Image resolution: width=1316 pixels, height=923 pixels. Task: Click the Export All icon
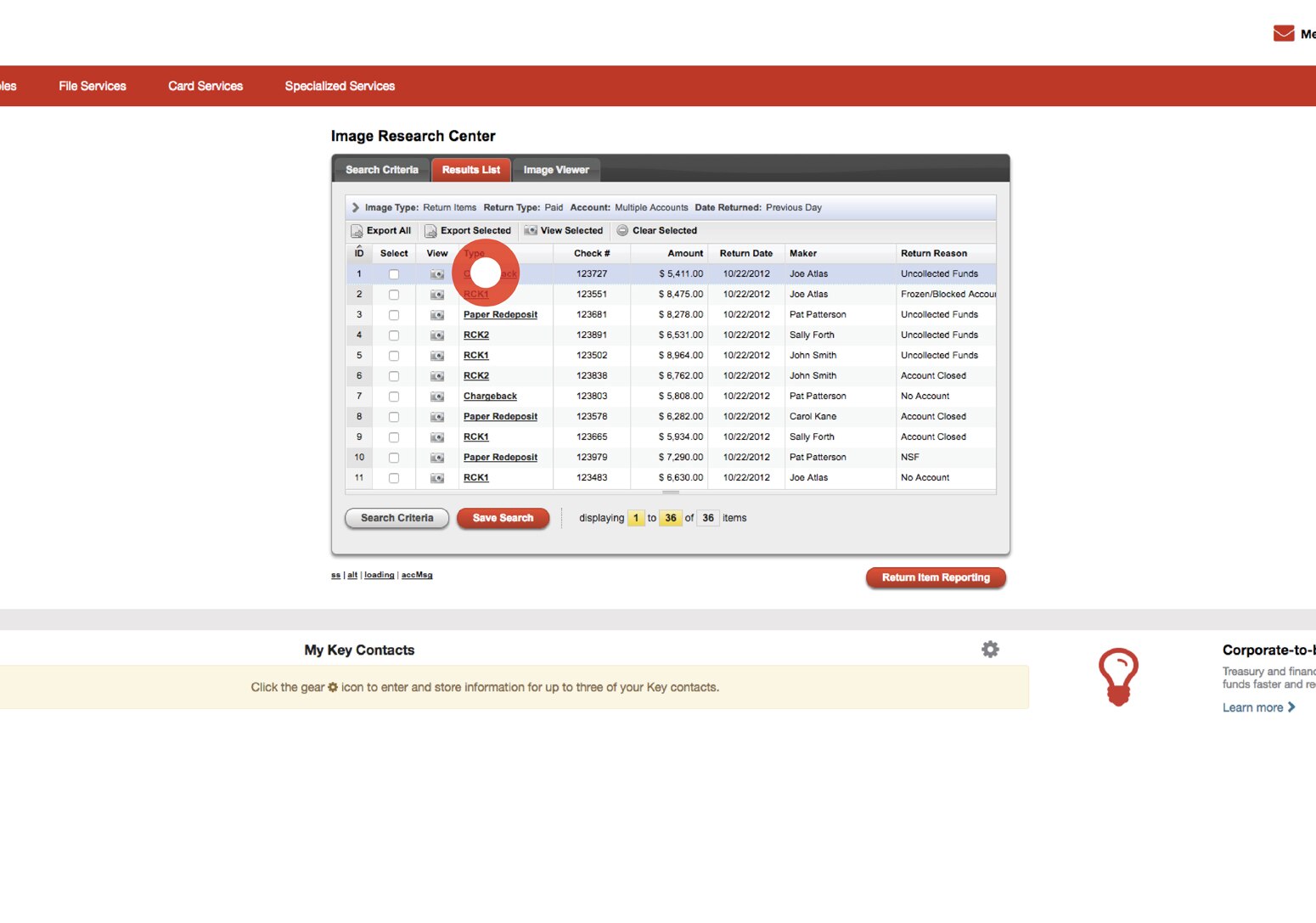coord(357,230)
